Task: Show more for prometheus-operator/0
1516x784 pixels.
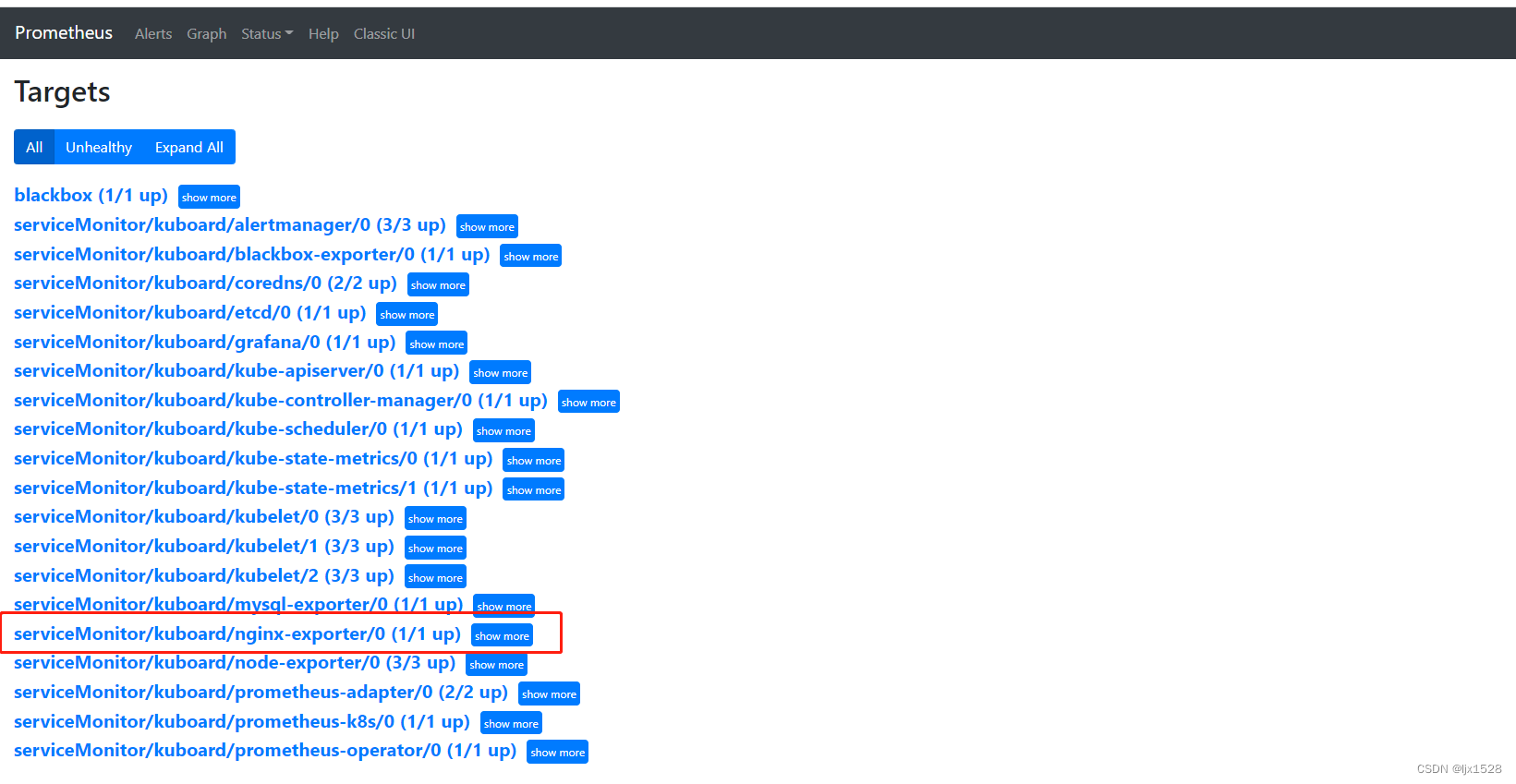Action: pyautogui.click(x=557, y=752)
